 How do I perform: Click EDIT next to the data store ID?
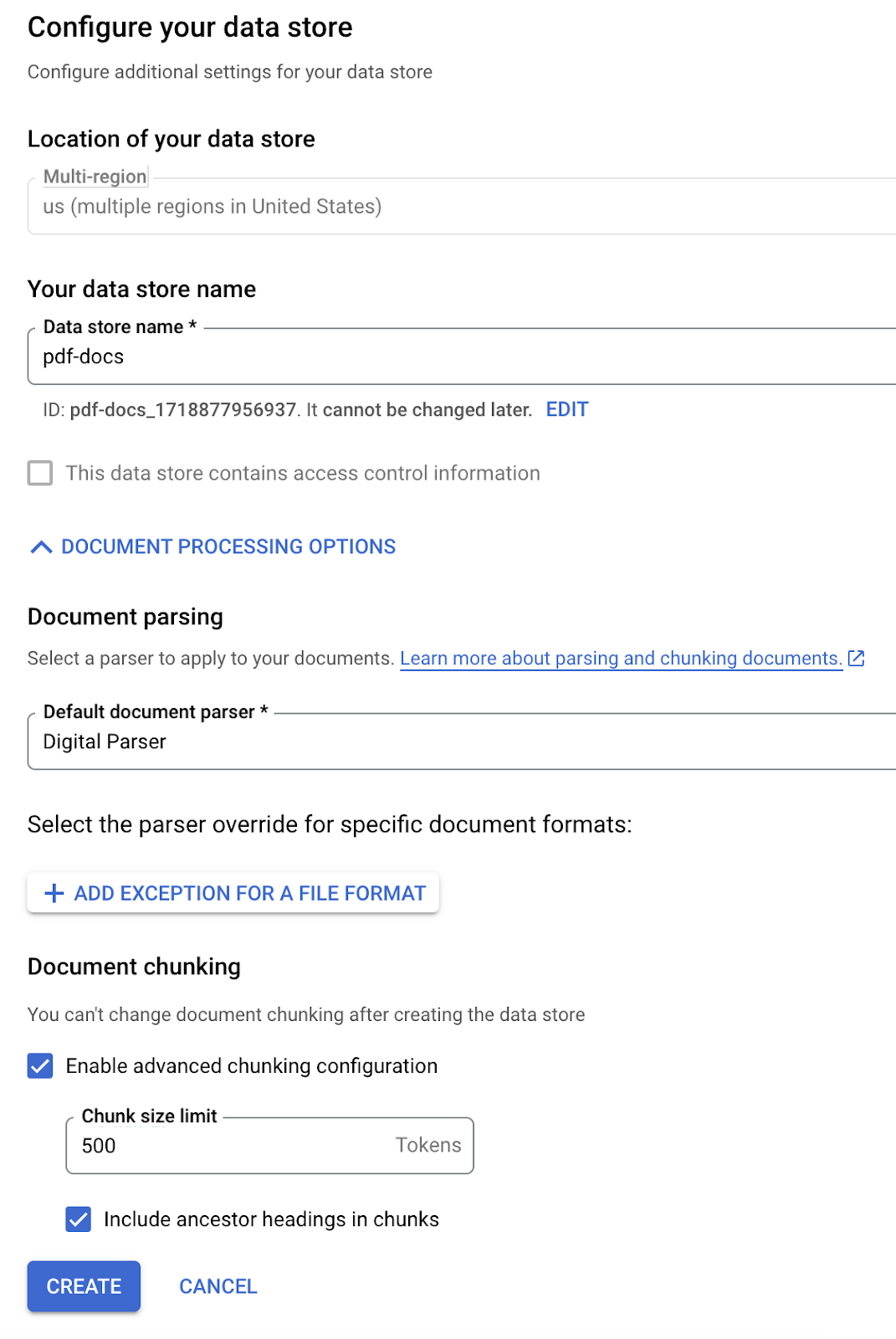567,410
